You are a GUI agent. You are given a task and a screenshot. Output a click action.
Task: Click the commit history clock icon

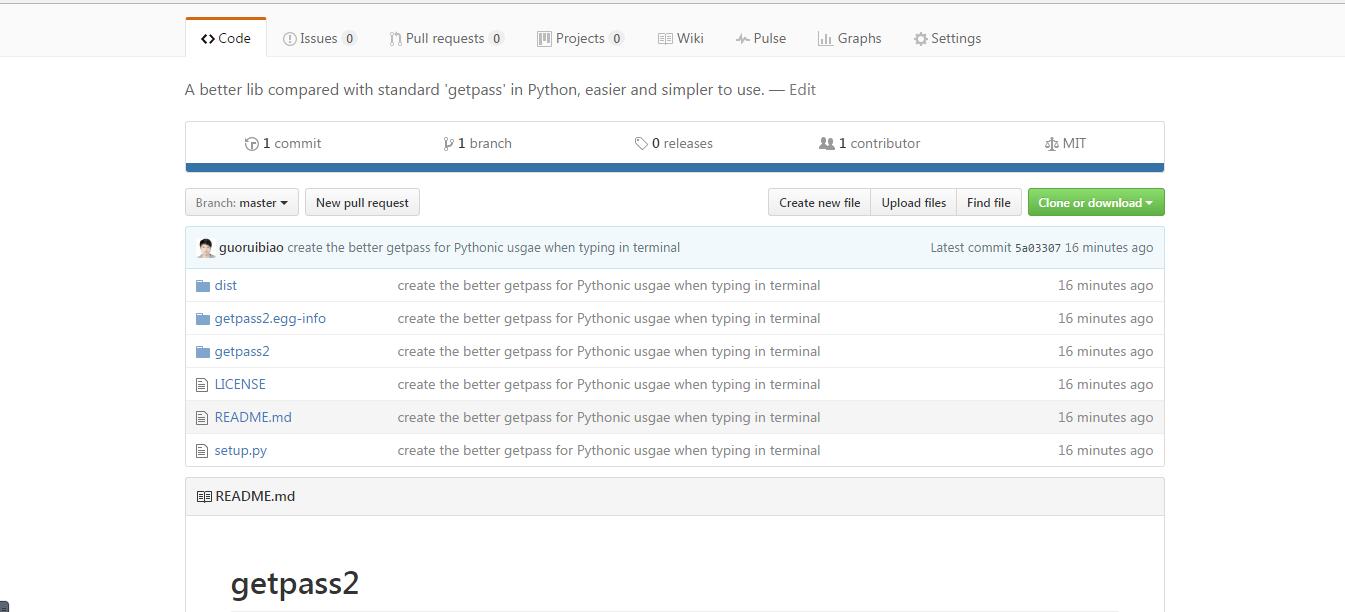click(252, 144)
